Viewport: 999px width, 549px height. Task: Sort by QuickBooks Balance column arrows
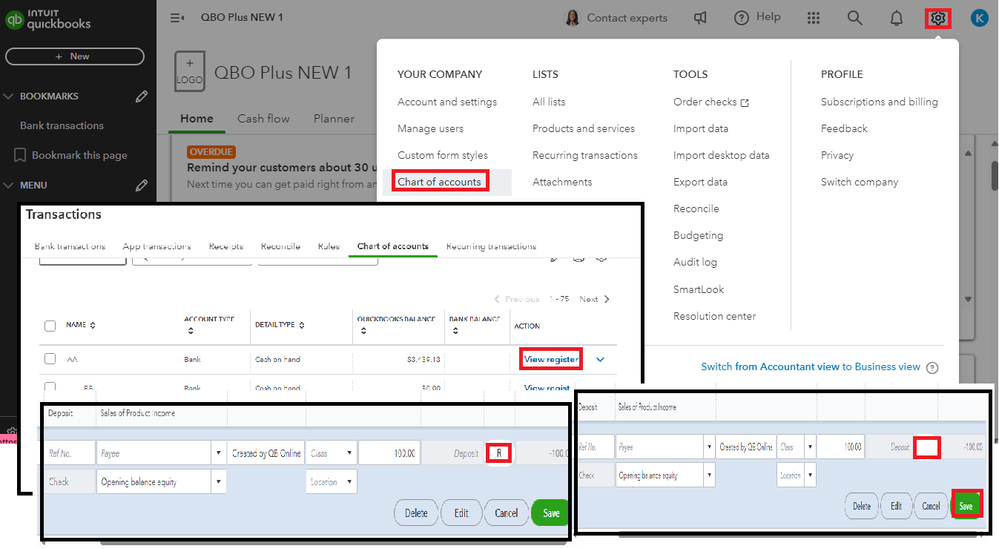[363, 331]
